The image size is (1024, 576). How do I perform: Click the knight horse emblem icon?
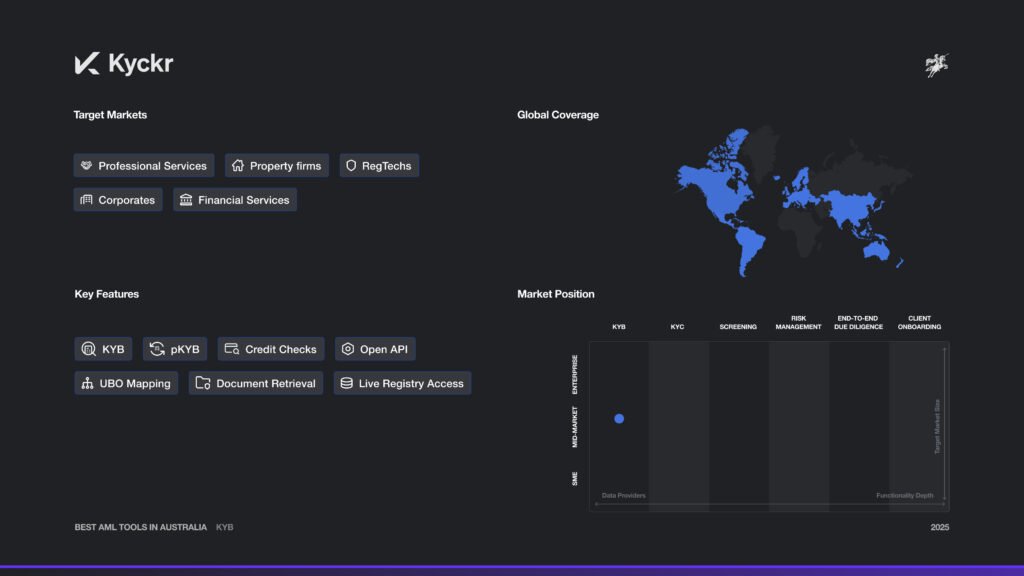coord(936,65)
